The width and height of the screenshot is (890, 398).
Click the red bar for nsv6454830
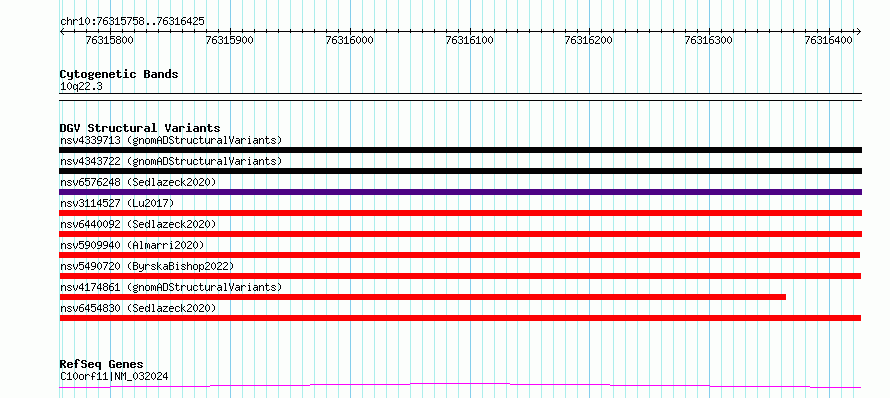[460, 318]
